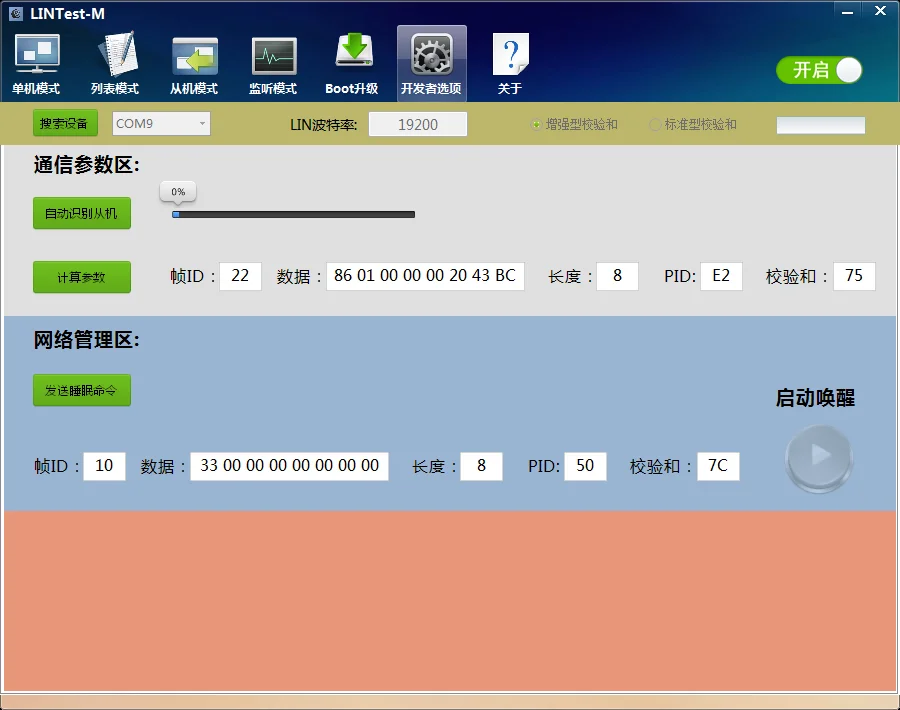The height and width of the screenshot is (710, 900).
Task: Click the LINTest-M title bar app icon
Action: (x=16, y=14)
